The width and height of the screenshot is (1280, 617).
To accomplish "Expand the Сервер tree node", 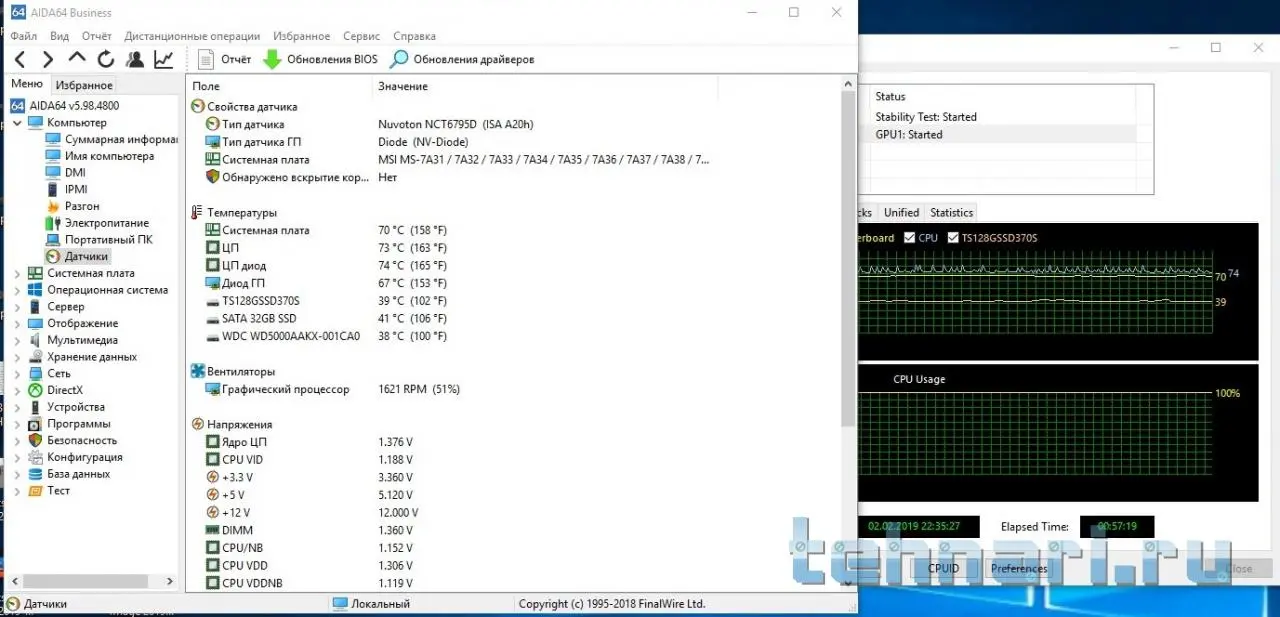I will (x=17, y=307).
